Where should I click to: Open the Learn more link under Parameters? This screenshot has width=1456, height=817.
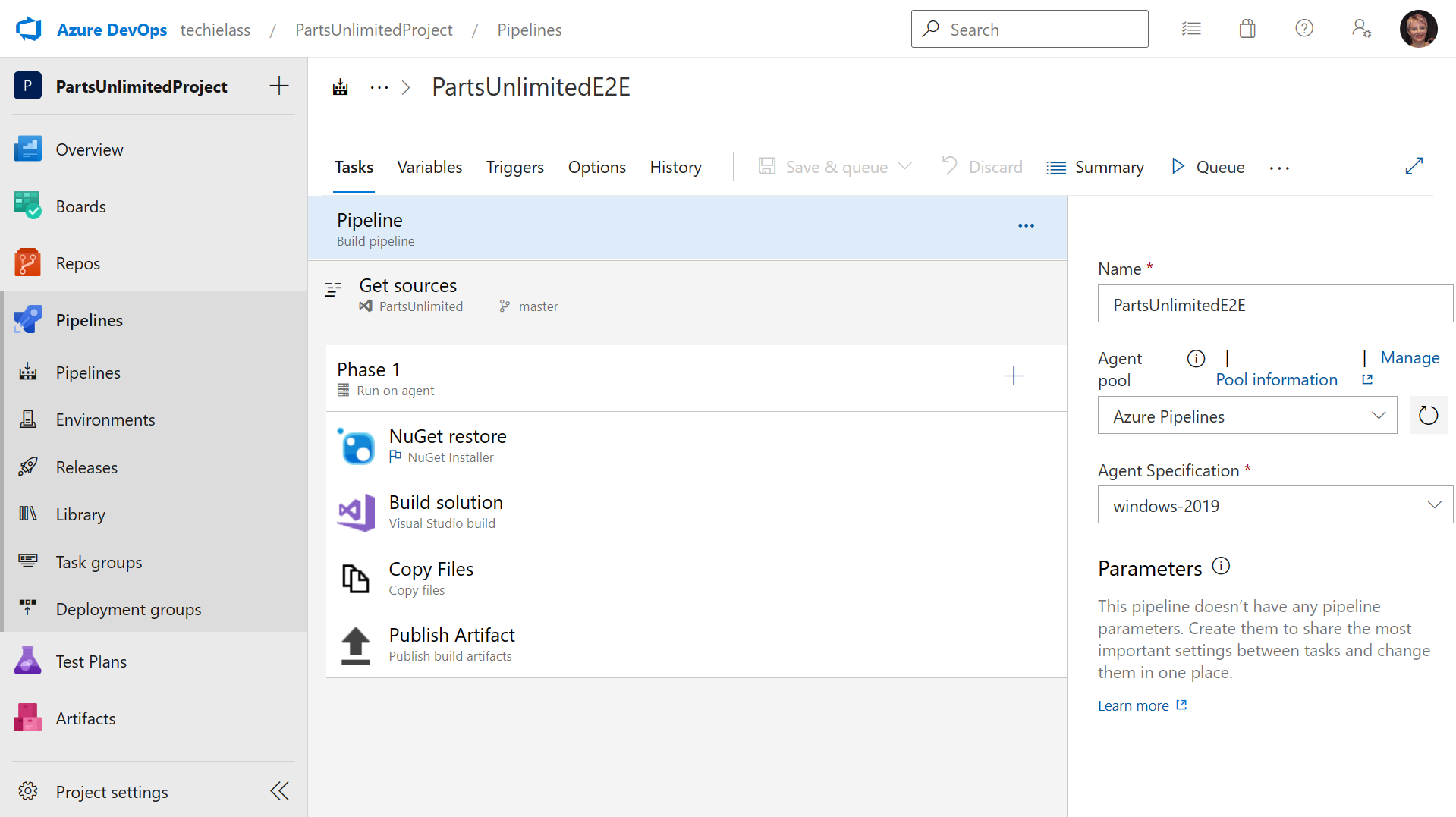[1133, 705]
